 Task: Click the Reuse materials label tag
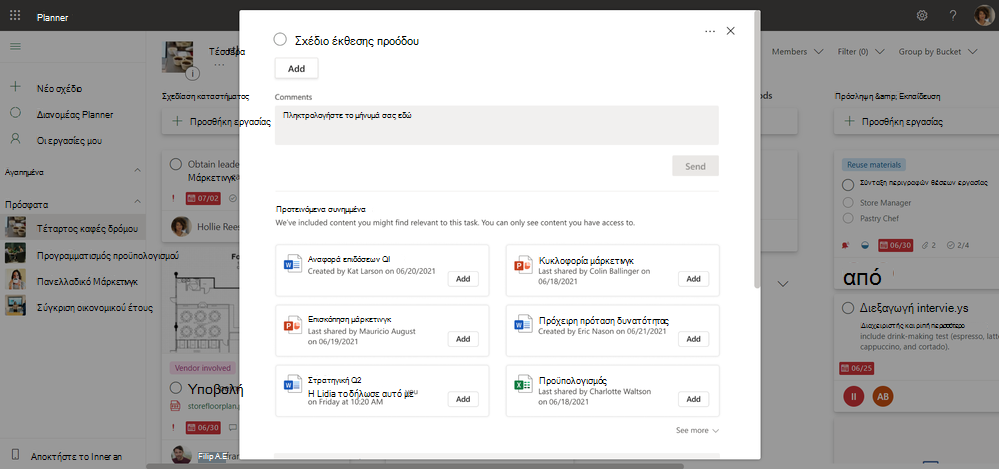[873, 164]
